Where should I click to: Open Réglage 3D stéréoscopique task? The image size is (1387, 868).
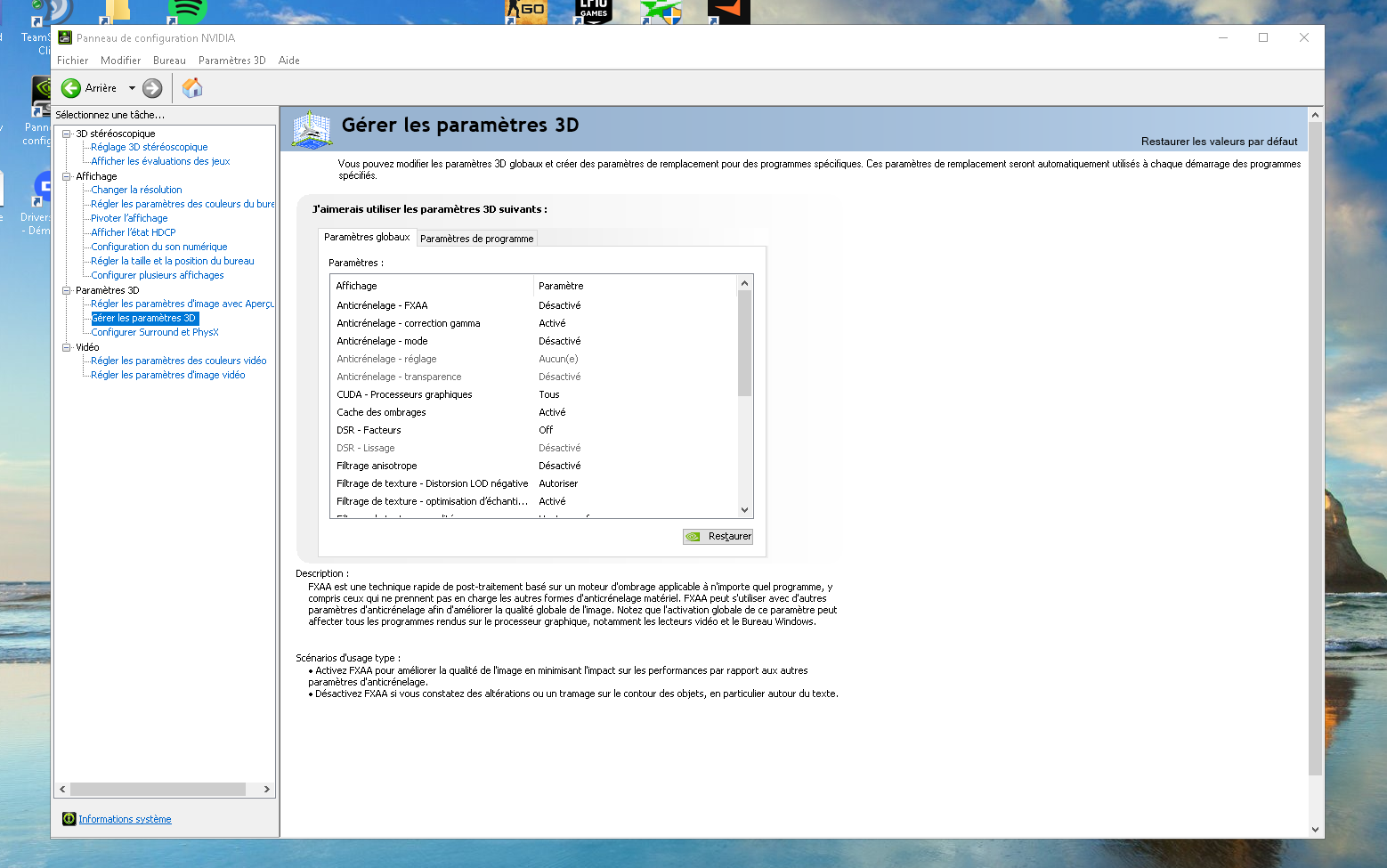point(150,147)
